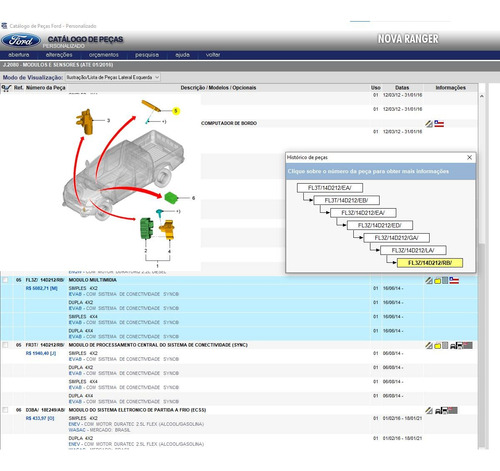Click COMPUTADOR DE BORDO description text
This screenshot has width=500, height=471.
pos(229,123)
